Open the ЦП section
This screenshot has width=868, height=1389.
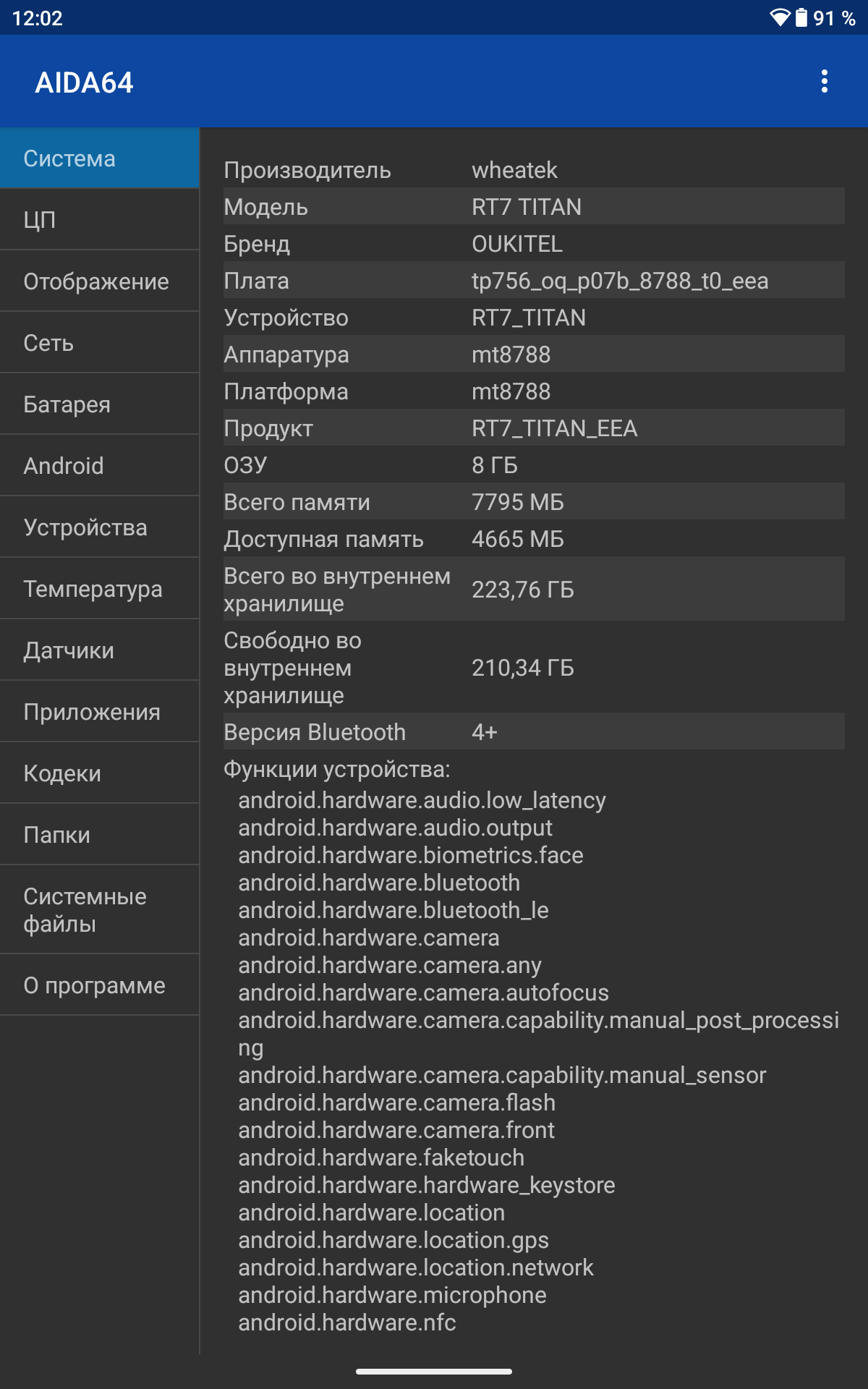[x=100, y=220]
